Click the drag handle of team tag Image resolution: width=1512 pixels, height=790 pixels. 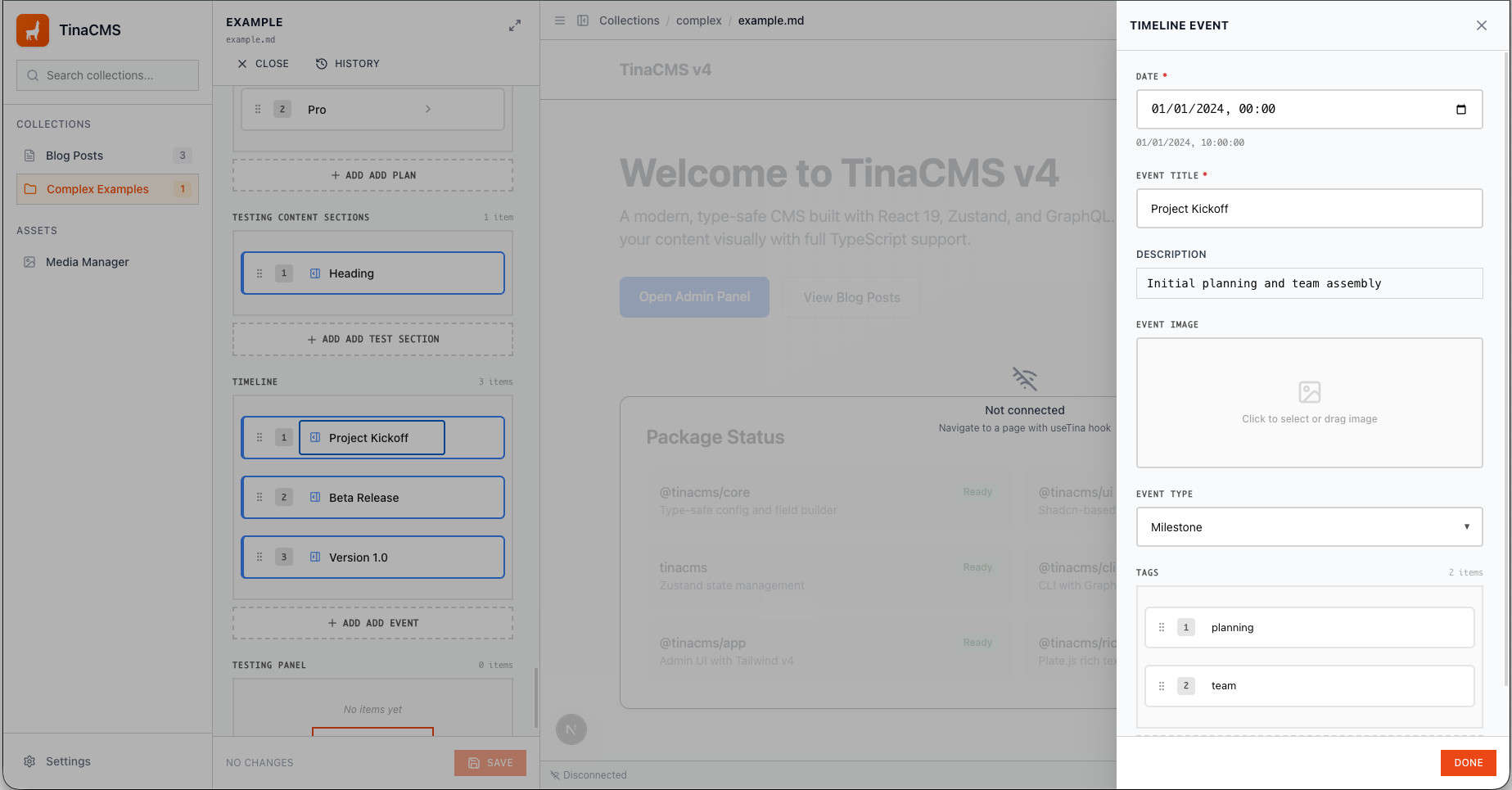tap(1162, 686)
